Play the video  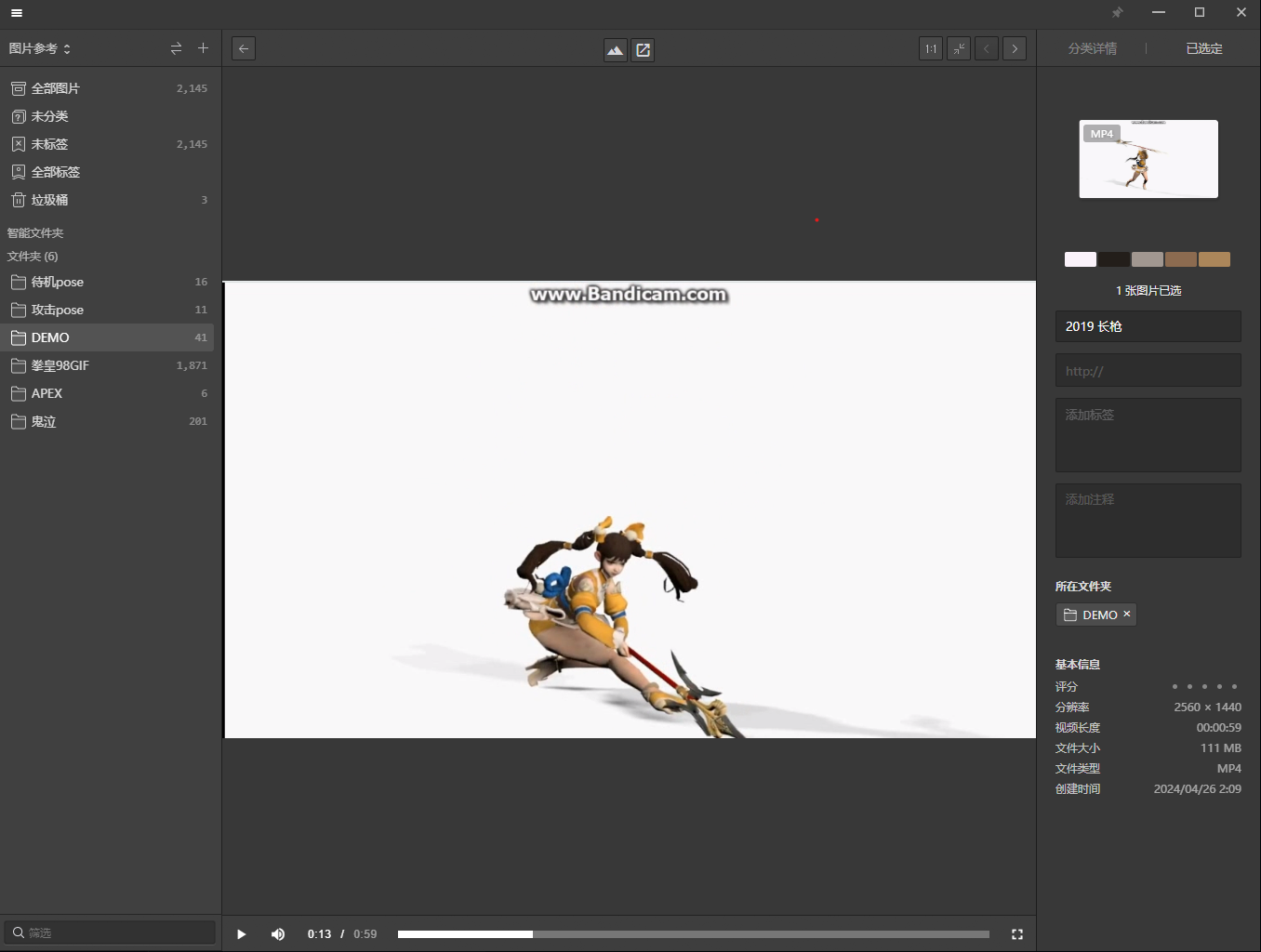point(242,934)
